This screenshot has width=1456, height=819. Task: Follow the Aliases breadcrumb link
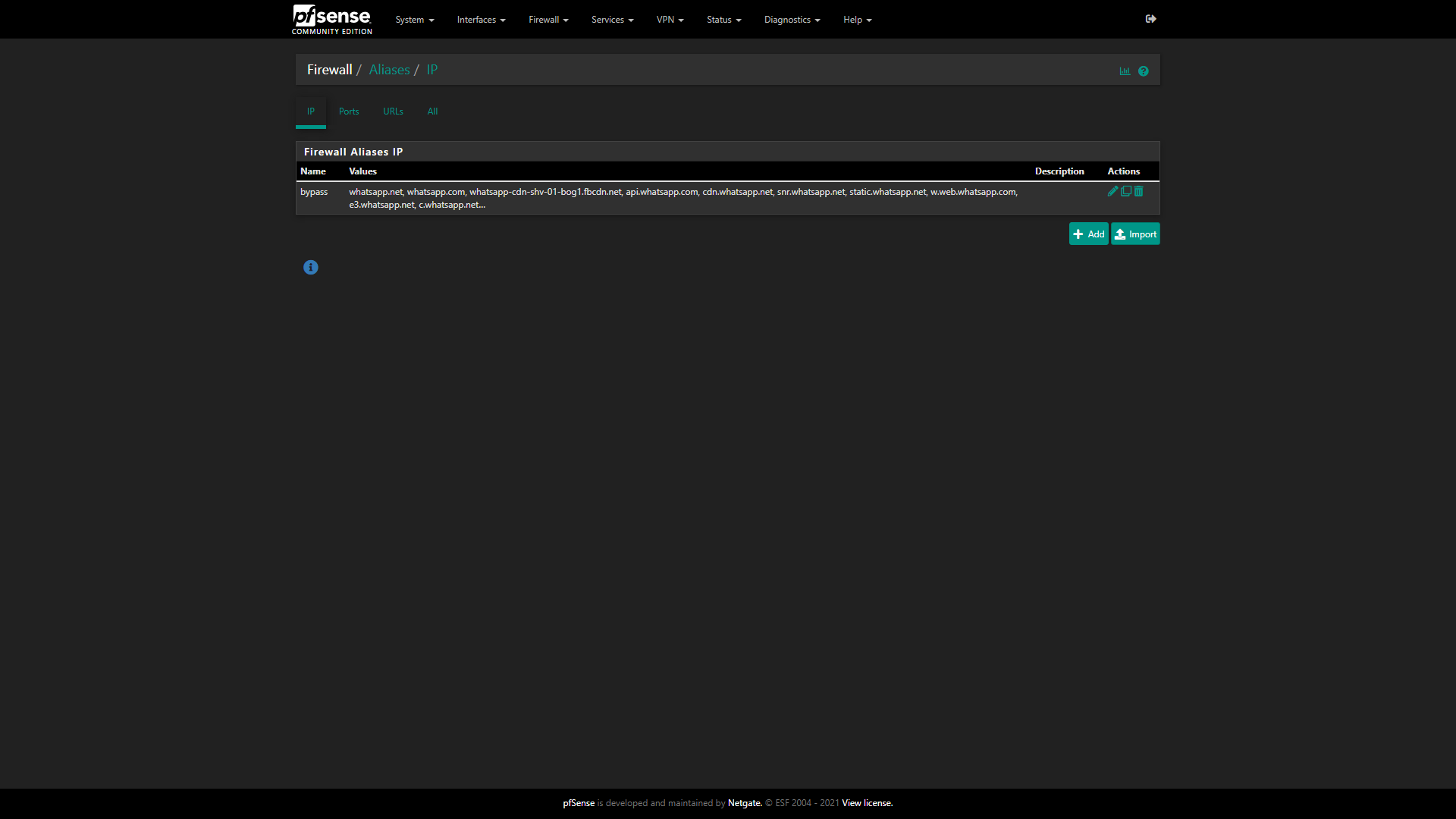(x=389, y=70)
